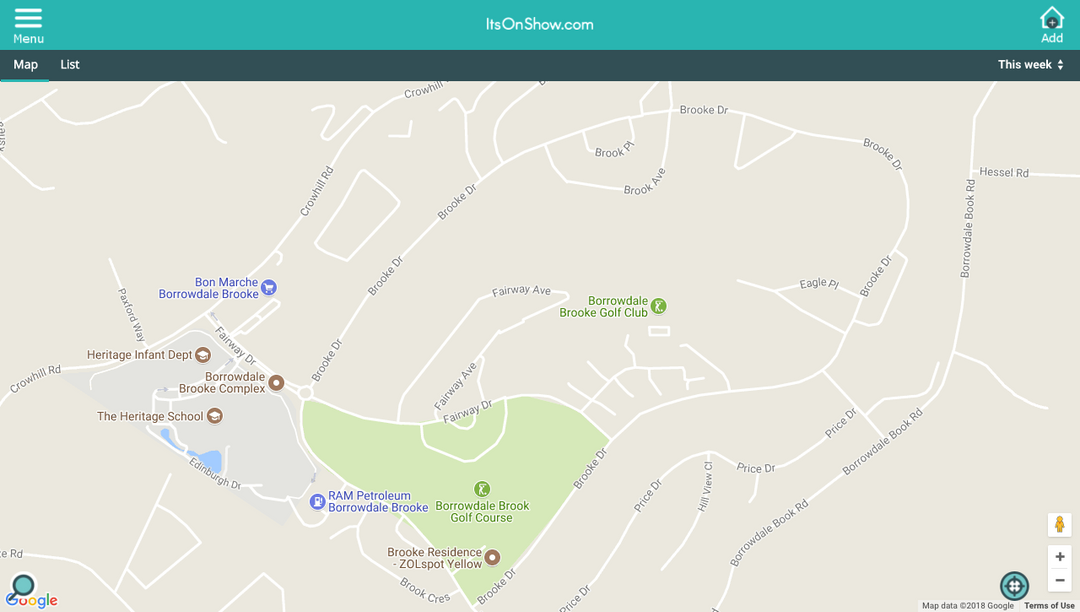Click the Borrowdale Brooke Golf Club marker
This screenshot has width=1080, height=612.
(658, 306)
